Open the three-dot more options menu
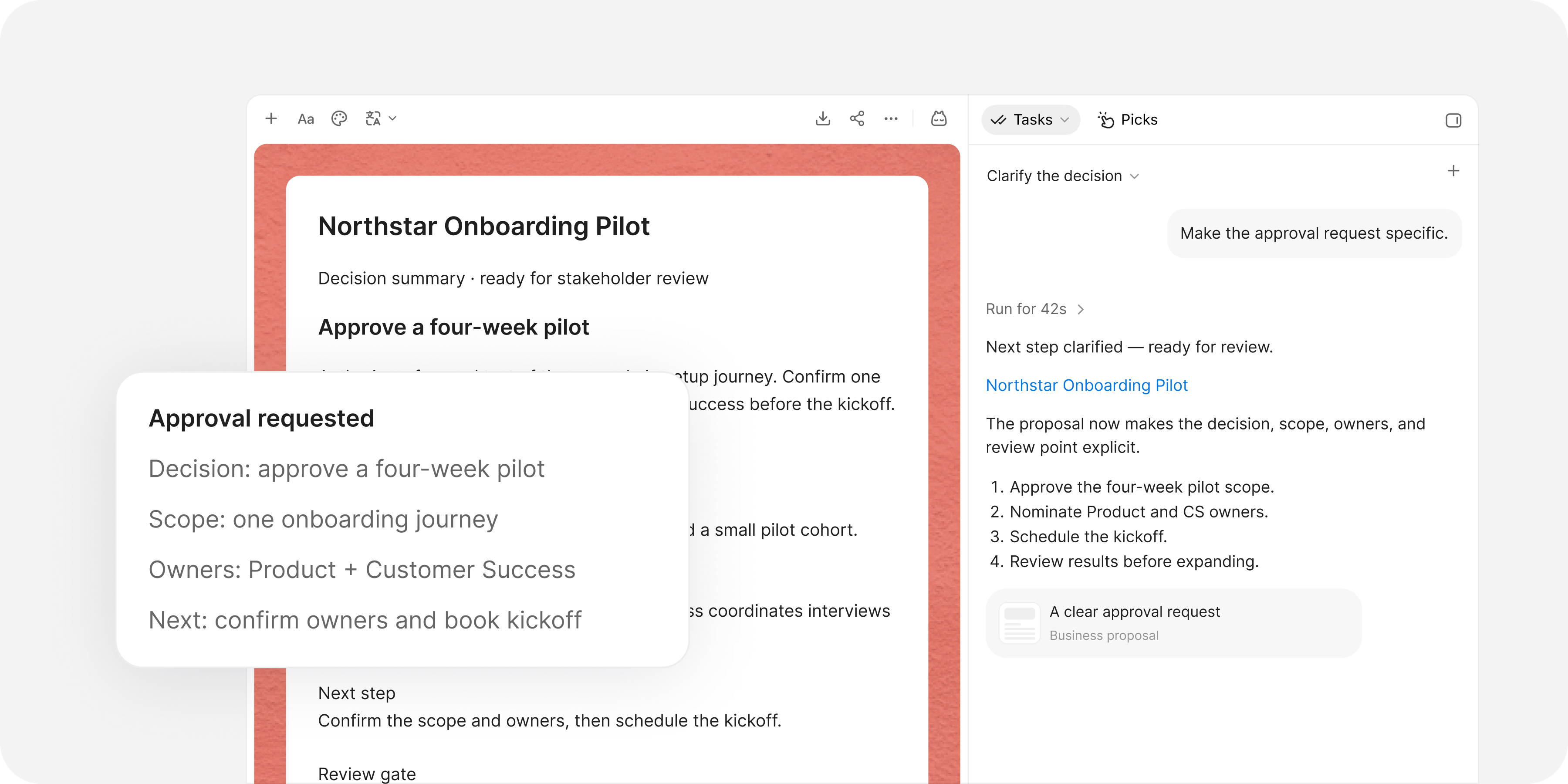The width and height of the screenshot is (1568, 784). coord(891,119)
